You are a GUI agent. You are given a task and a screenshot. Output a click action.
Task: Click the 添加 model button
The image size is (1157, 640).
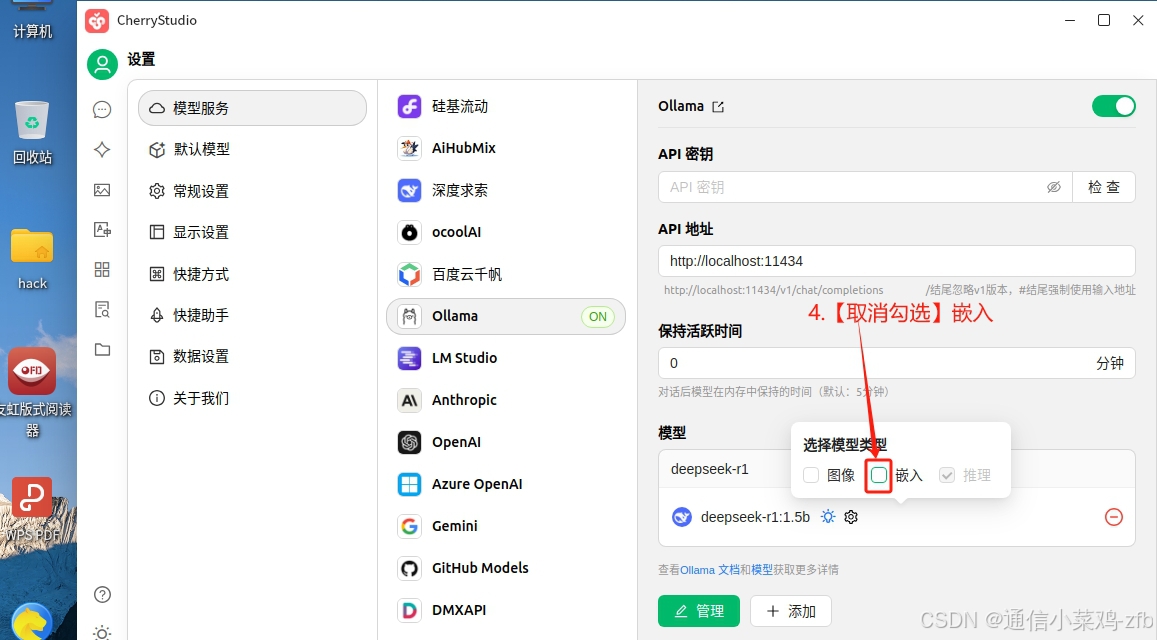point(791,611)
